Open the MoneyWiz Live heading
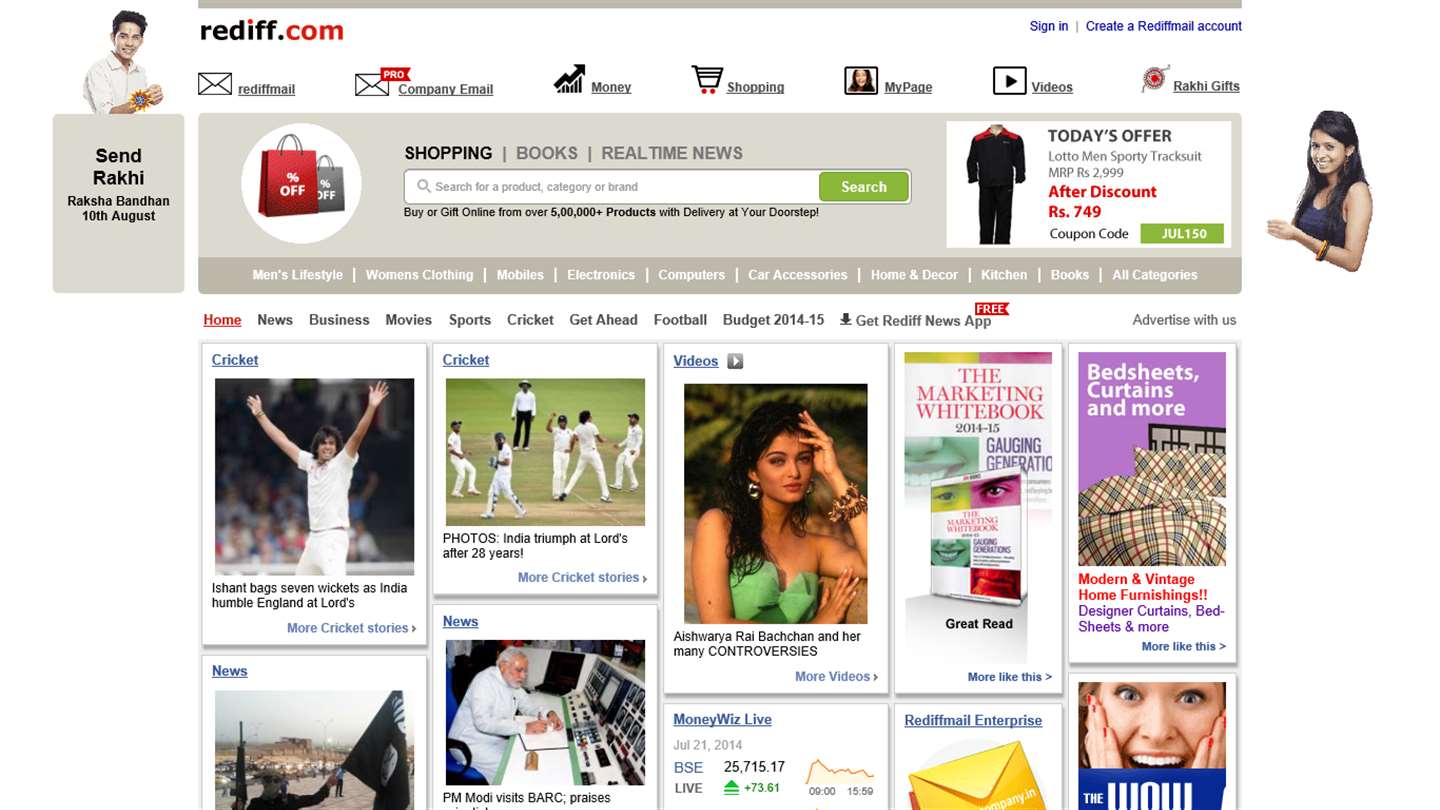The height and width of the screenshot is (810, 1440). tap(722, 719)
